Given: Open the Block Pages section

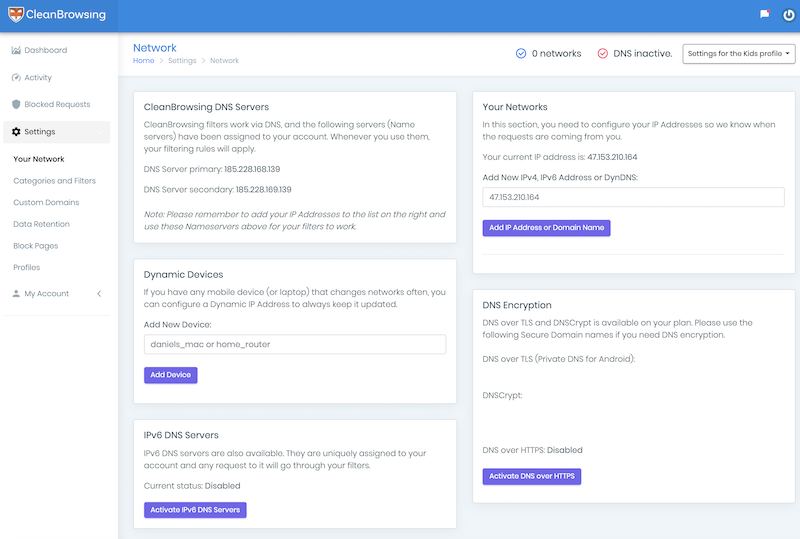Looking at the screenshot, I should tap(36, 246).
